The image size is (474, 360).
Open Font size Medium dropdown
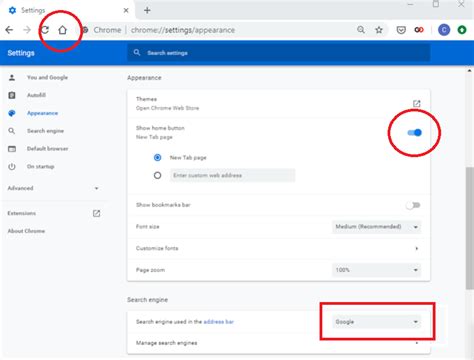point(376,227)
